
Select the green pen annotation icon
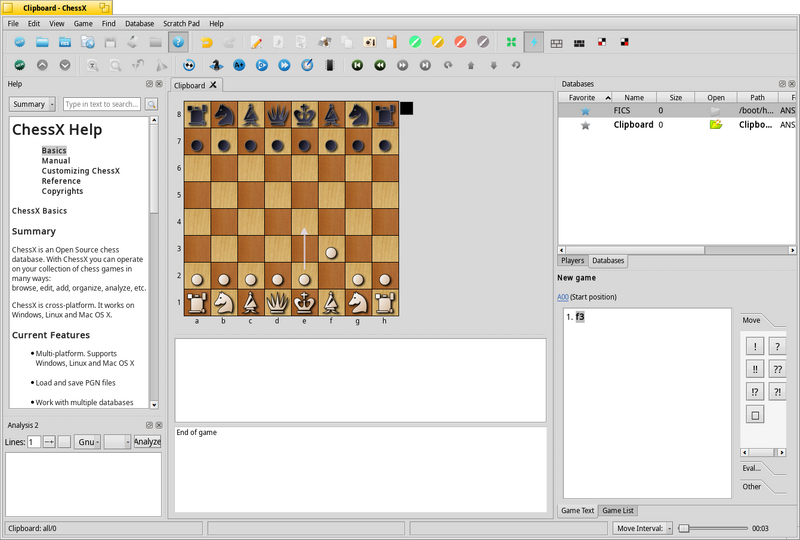click(415, 42)
